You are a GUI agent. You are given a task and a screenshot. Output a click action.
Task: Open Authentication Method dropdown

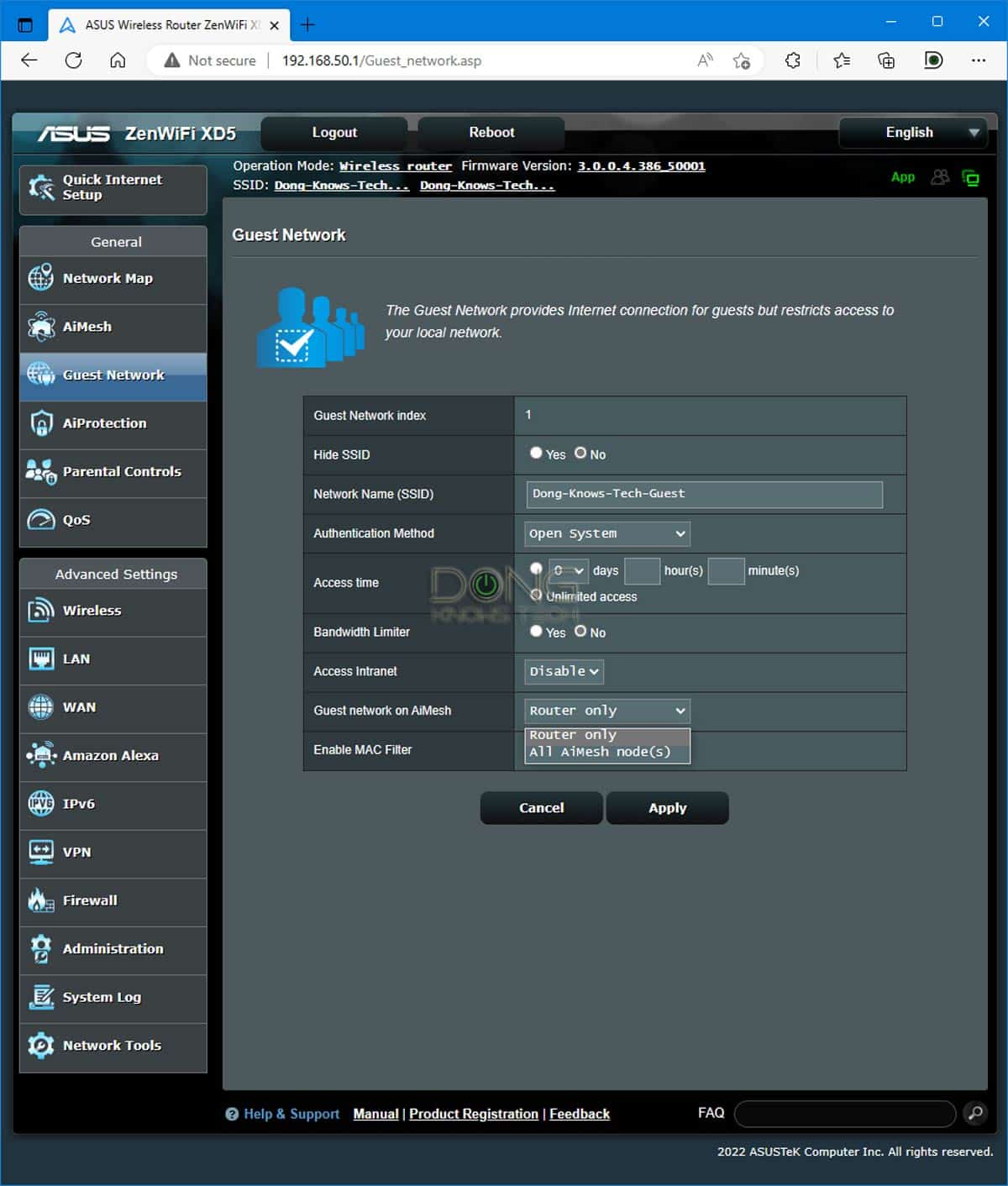coord(607,533)
